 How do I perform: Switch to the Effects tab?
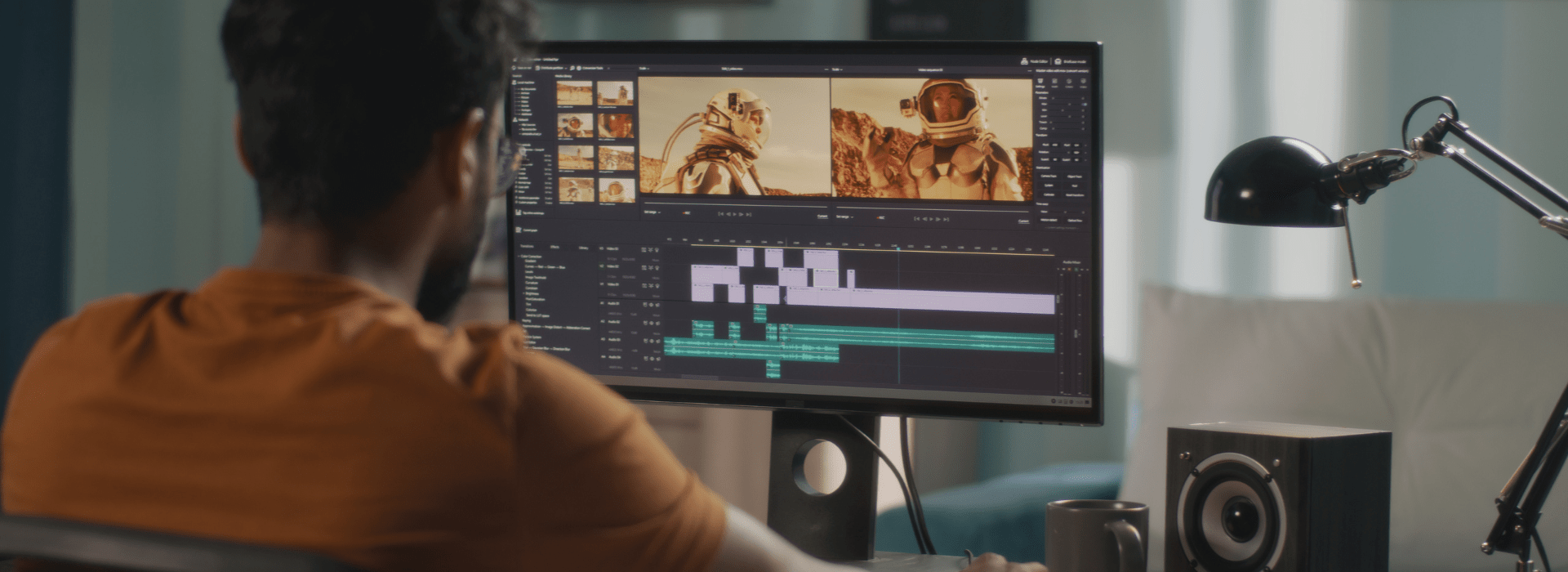pyautogui.click(x=555, y=247)
